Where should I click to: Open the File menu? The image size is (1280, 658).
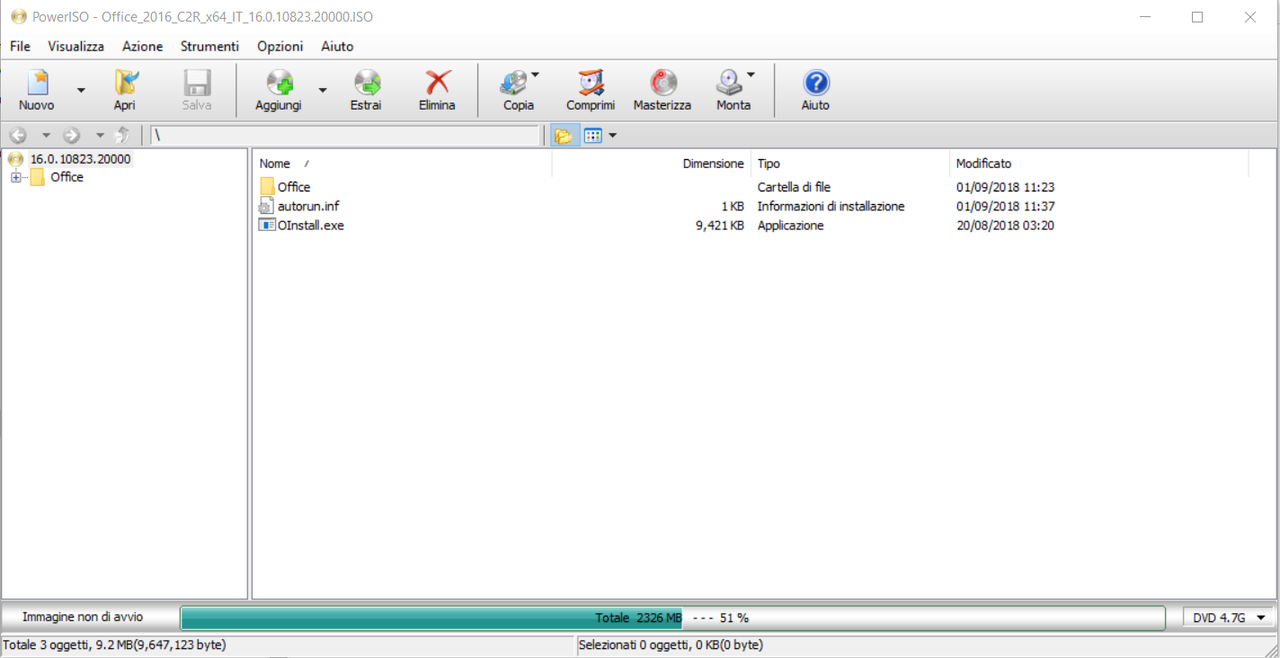pyautogui.click(x=20, y=46)
